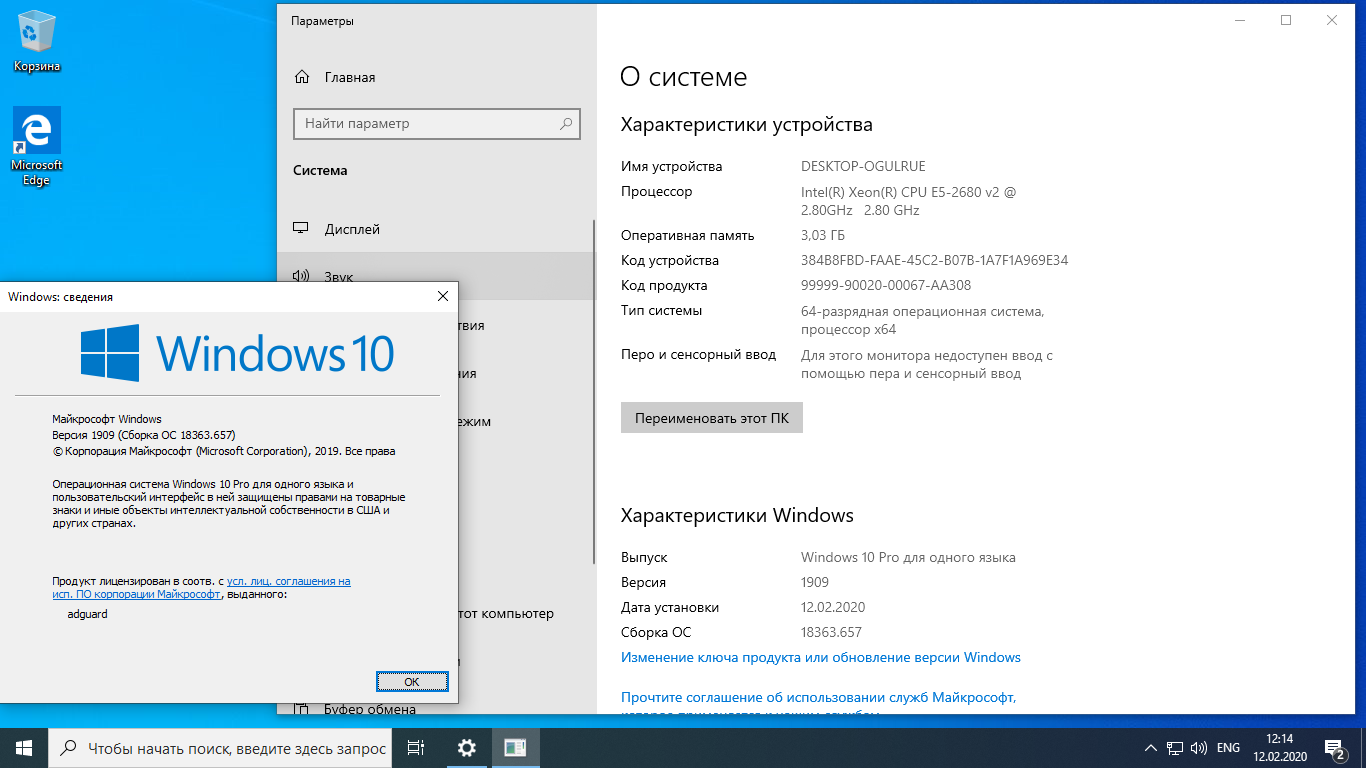Select Звук in Settings sidebar
Image resolution: width=1366 pixels, height=768 pixels.
click(338, 276)
